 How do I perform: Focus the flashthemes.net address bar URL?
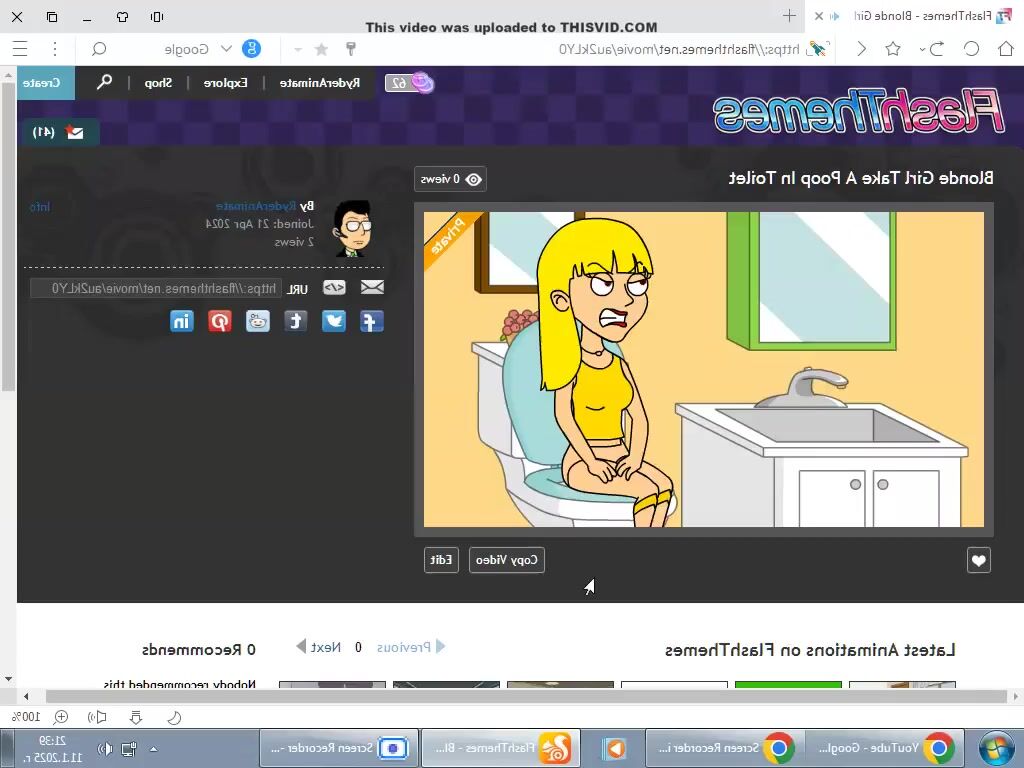click(x=679, y=50)
